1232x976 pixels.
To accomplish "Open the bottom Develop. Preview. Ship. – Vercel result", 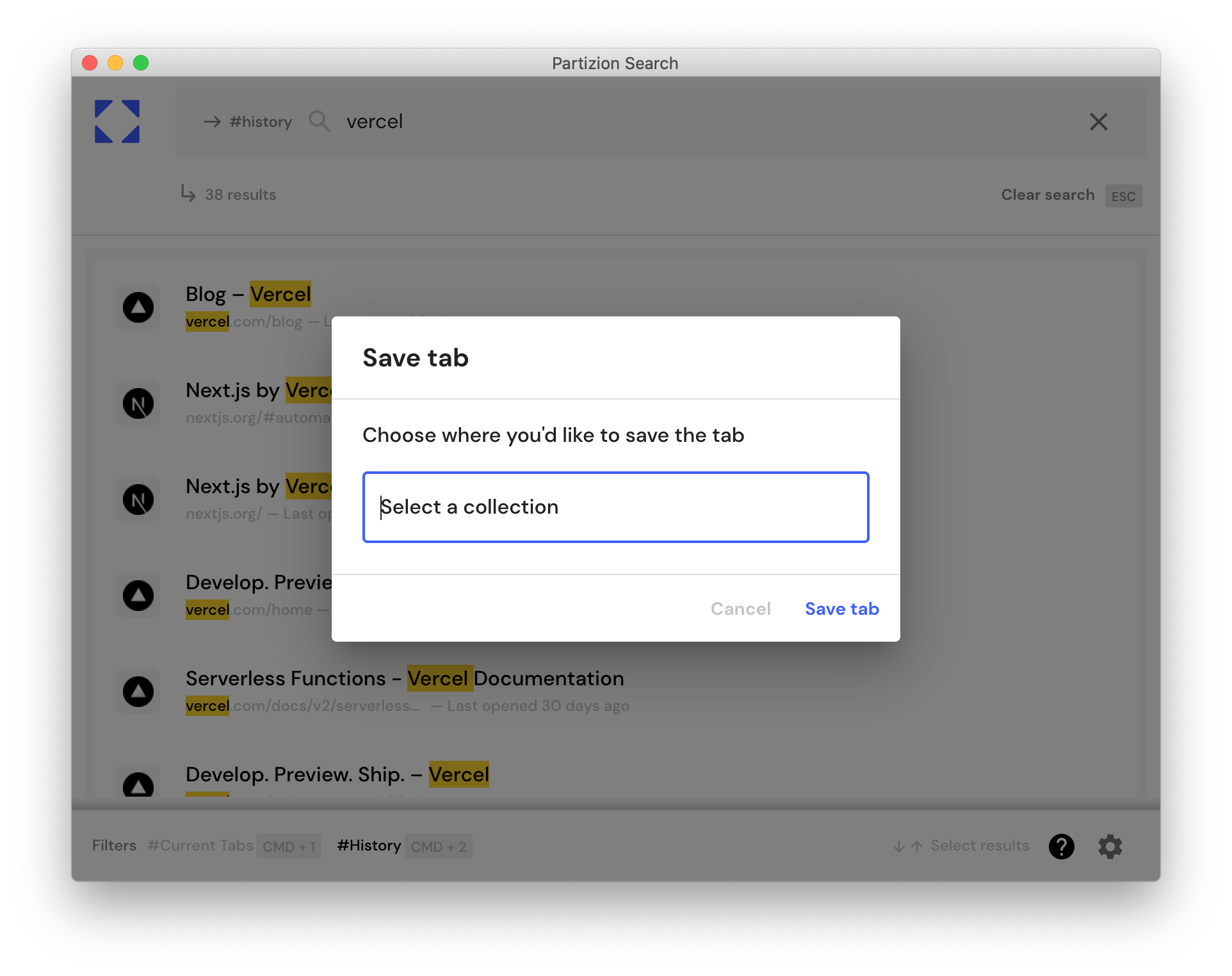I will (337, 775).
